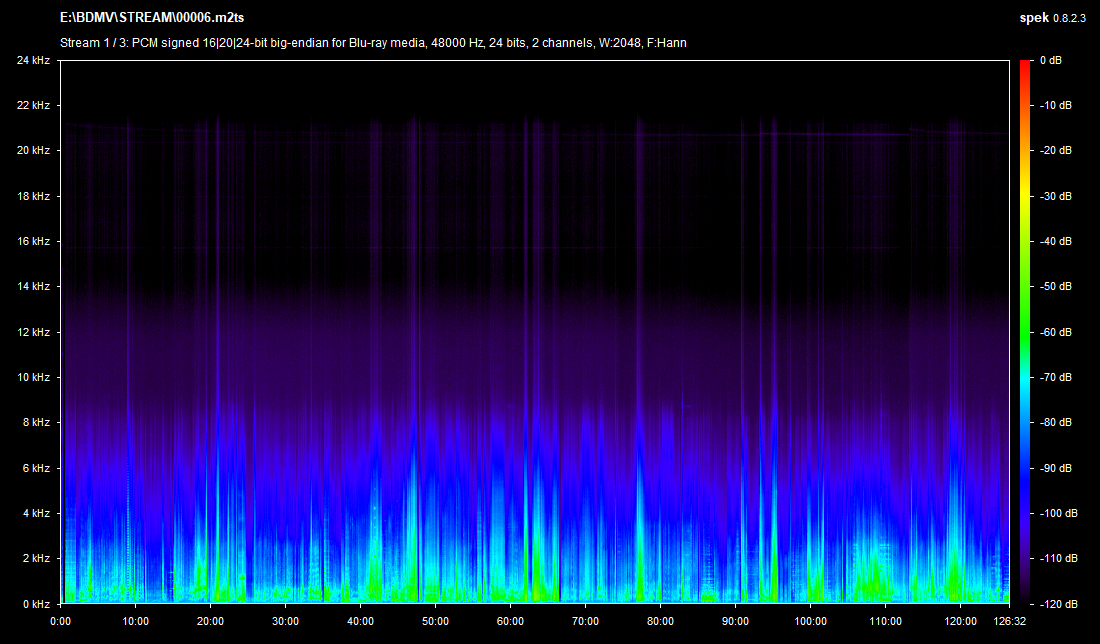Click the 110:00 time axis marker
The height and width of the screenshot is (644, 1100).
click(x=885, y=620)
